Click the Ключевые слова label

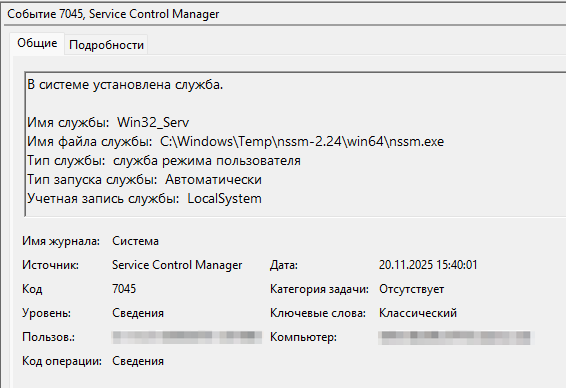coord(318,313)
